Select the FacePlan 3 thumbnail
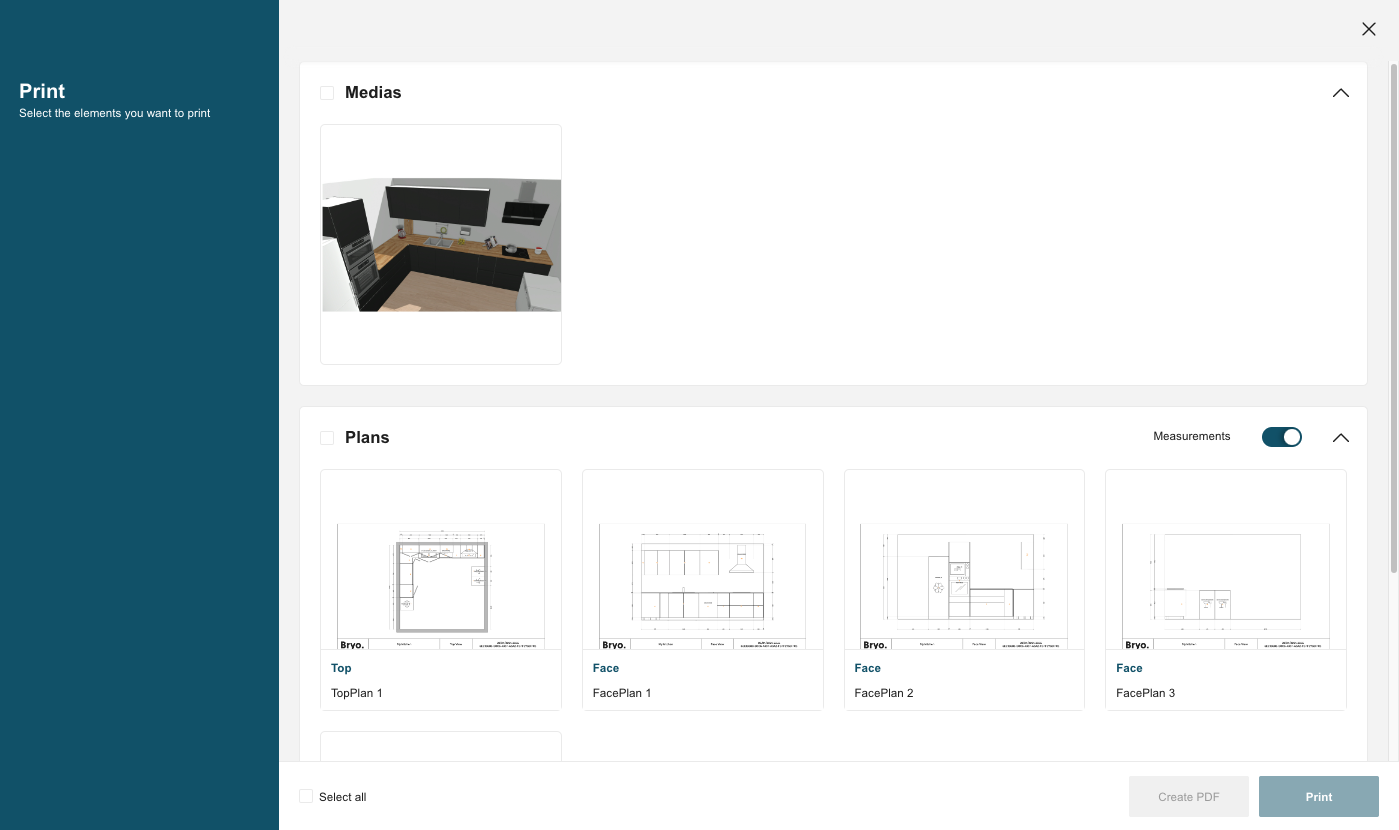The height and width of the screenshot is (830, 1399). [1225, 585]
